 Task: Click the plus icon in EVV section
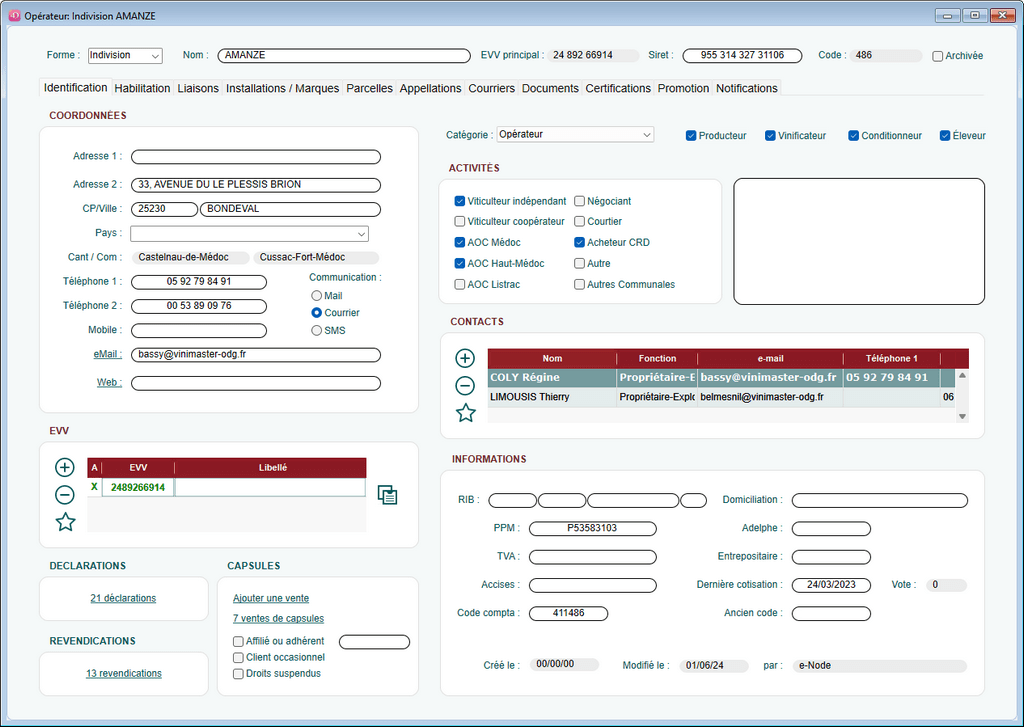tap(65, 468)
